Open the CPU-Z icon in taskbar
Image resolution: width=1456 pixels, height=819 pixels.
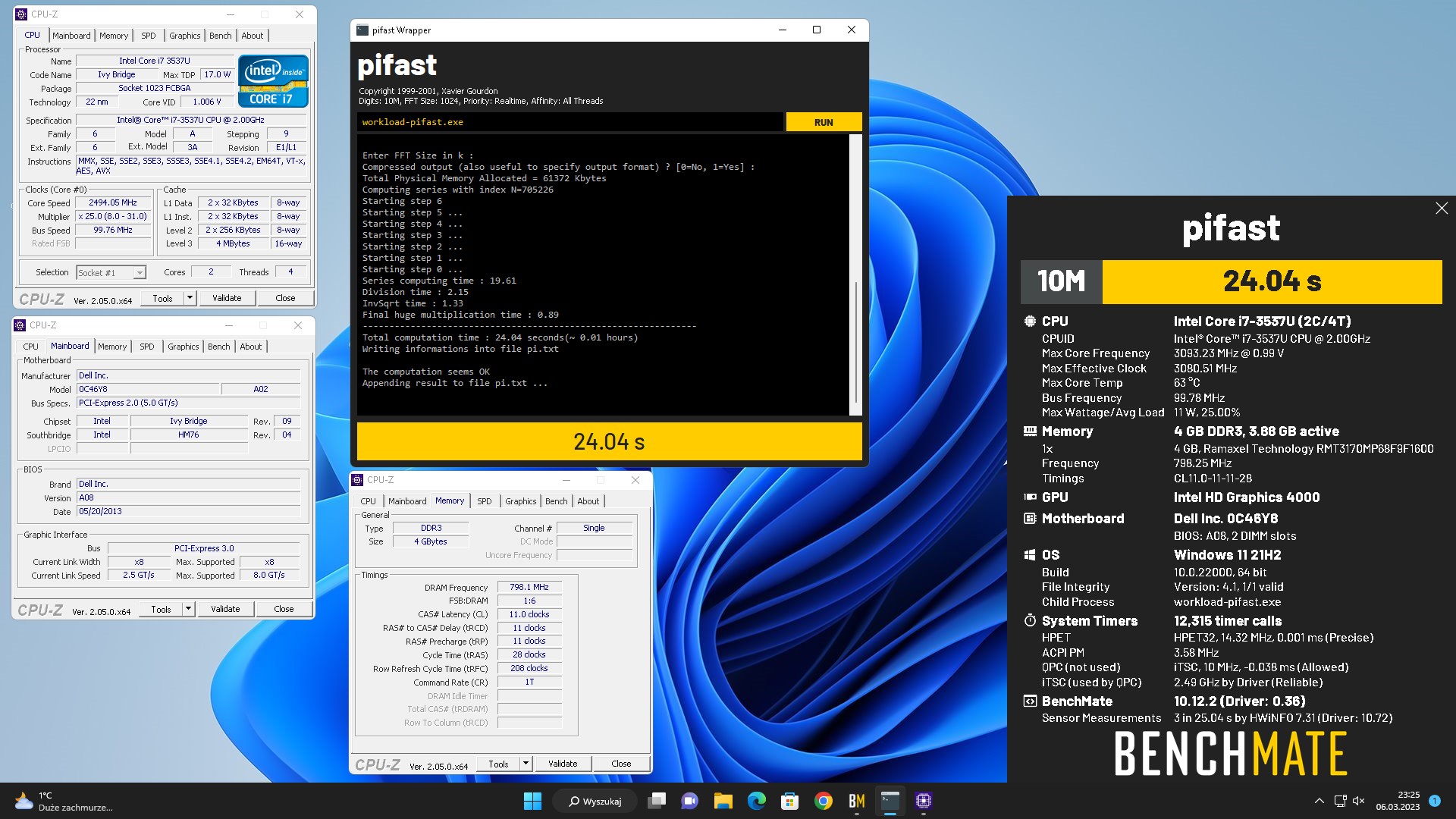(923, 801)
